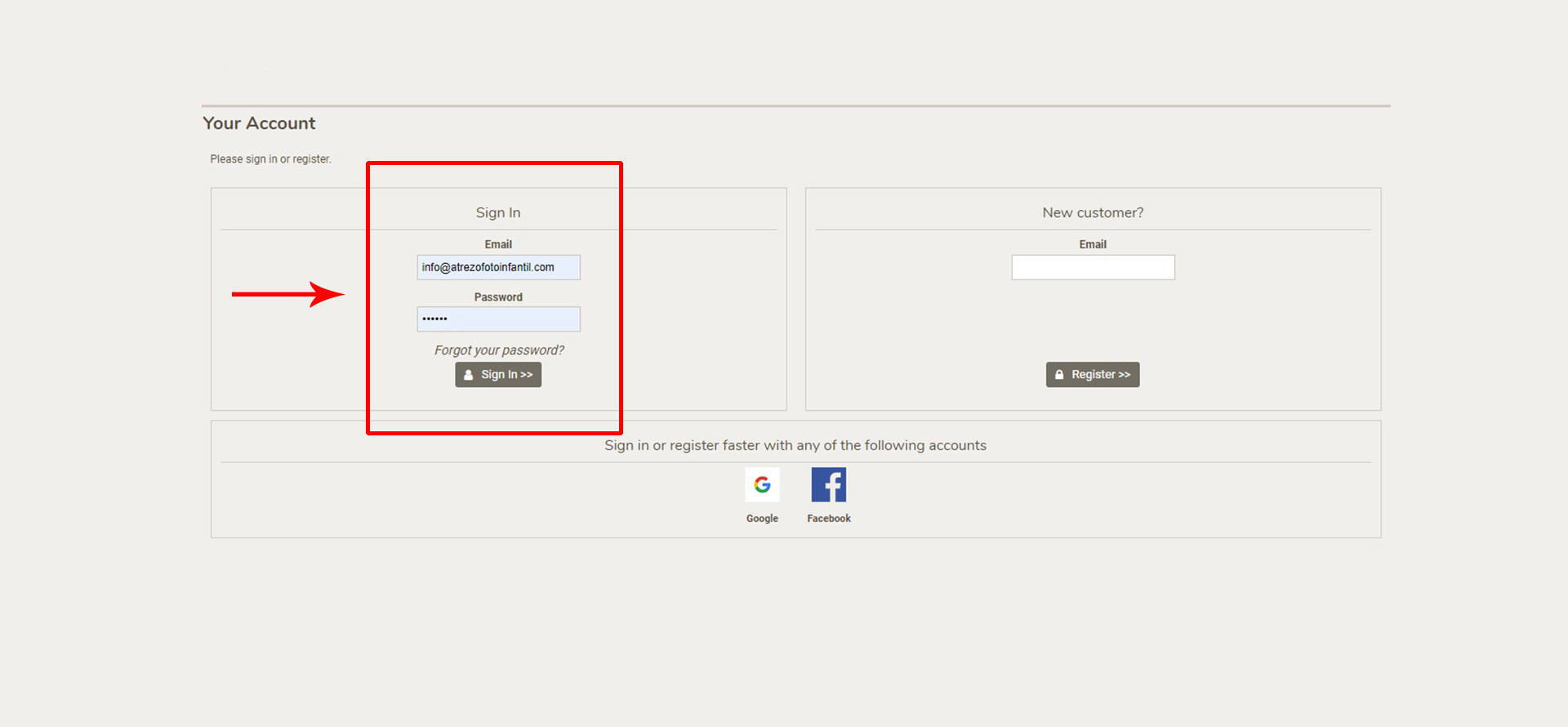The image size is (1568, 727).
Task: Click the padlock icon in Register button
Action: [1059, 375]
